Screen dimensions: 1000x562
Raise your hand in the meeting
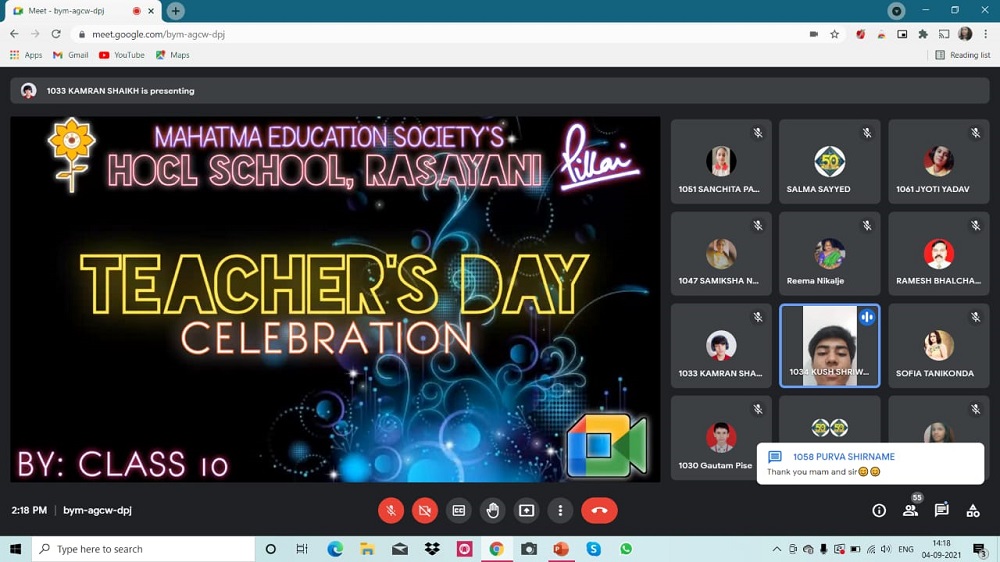(493, 510)
